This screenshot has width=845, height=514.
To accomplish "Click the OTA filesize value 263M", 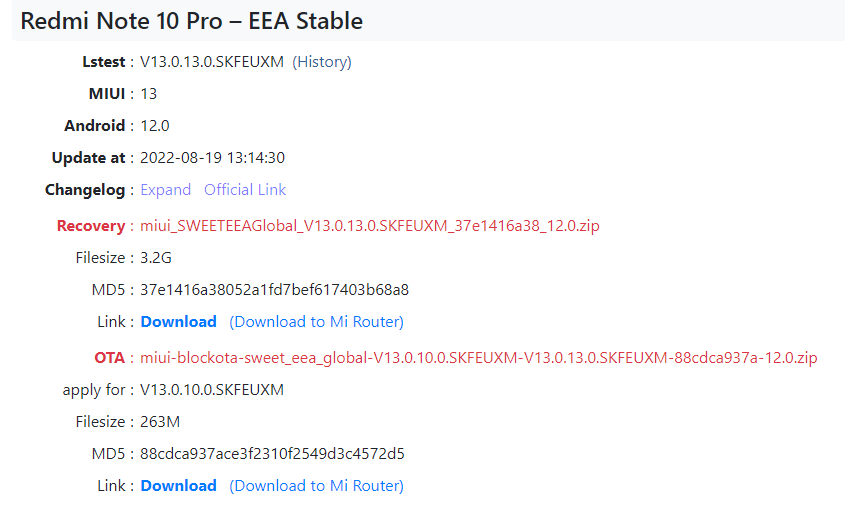I will [x=160, y=422].
